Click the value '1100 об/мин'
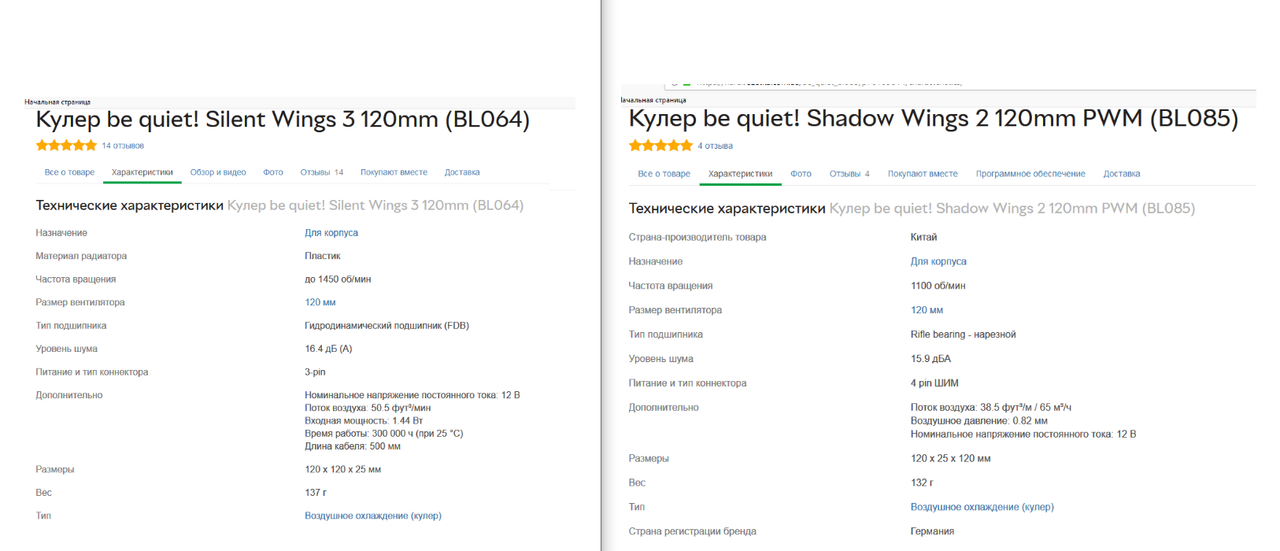The width and height of the screenshot is (1280, 551). [938, 286]
